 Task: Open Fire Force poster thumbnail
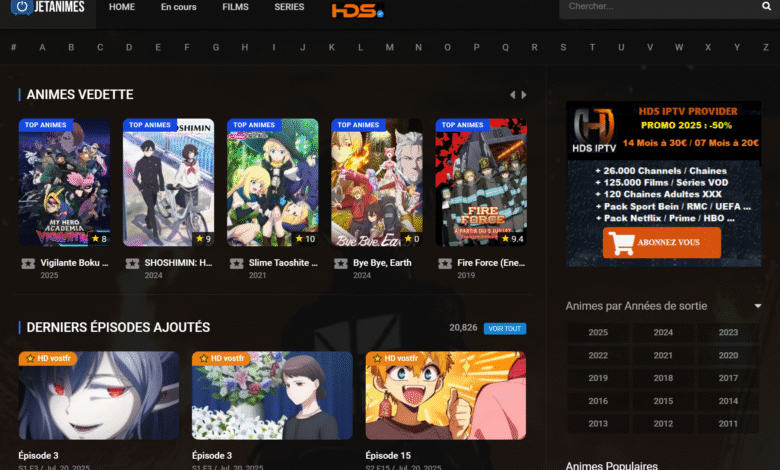tap(481, 183)
